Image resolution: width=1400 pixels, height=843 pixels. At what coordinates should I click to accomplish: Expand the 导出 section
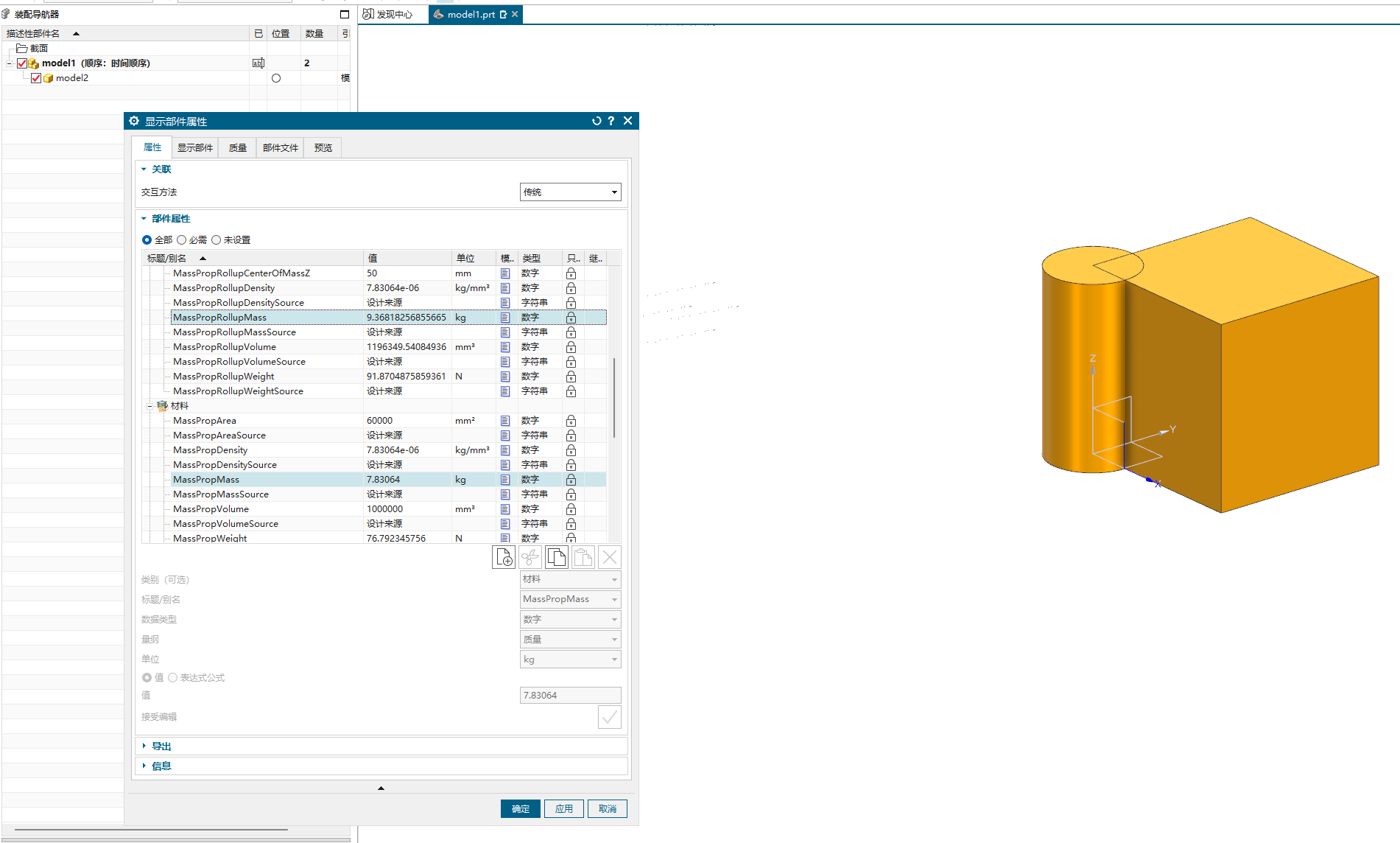[161, 746]
